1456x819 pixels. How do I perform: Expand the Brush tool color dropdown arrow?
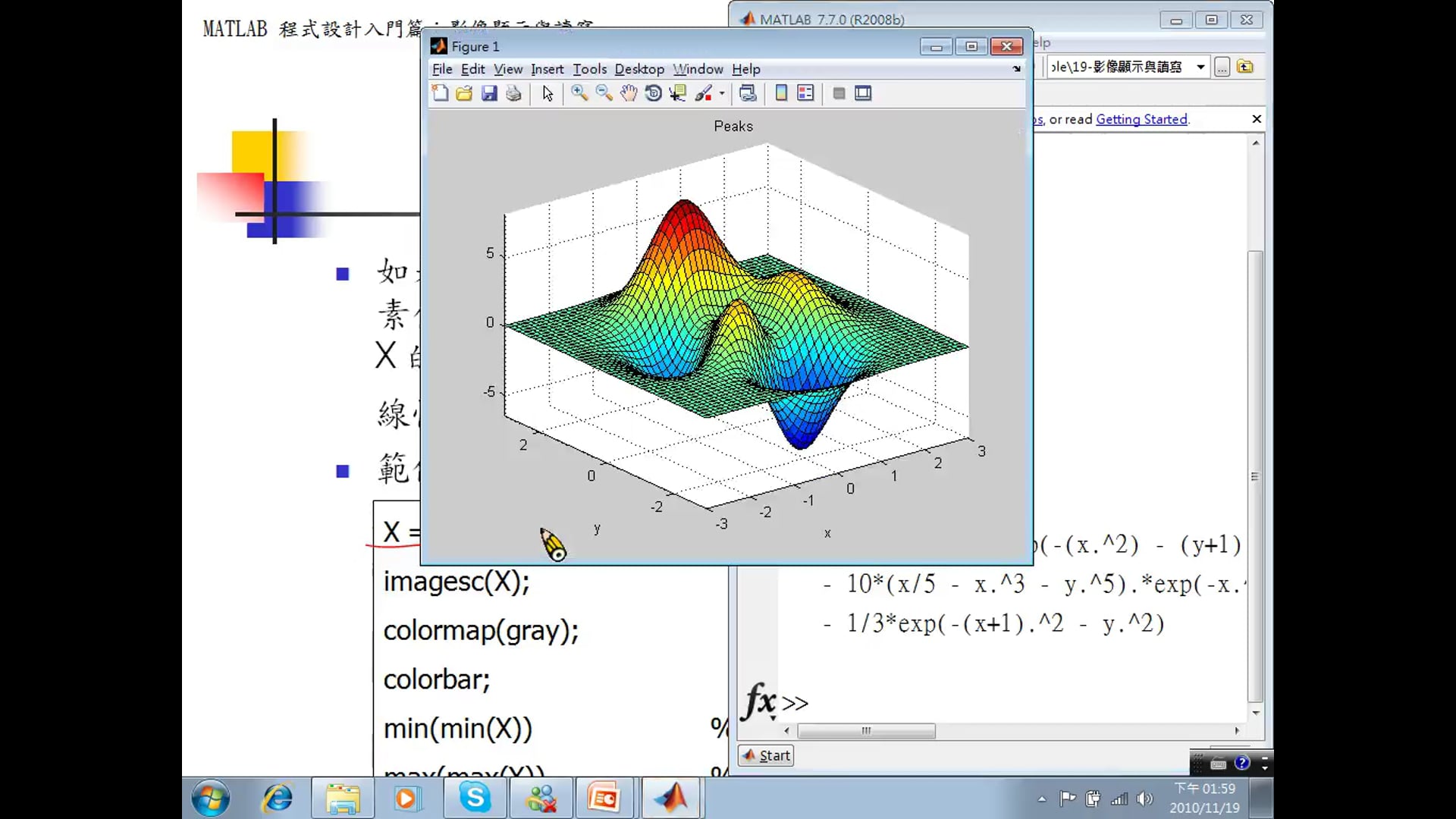pos(722,93)
